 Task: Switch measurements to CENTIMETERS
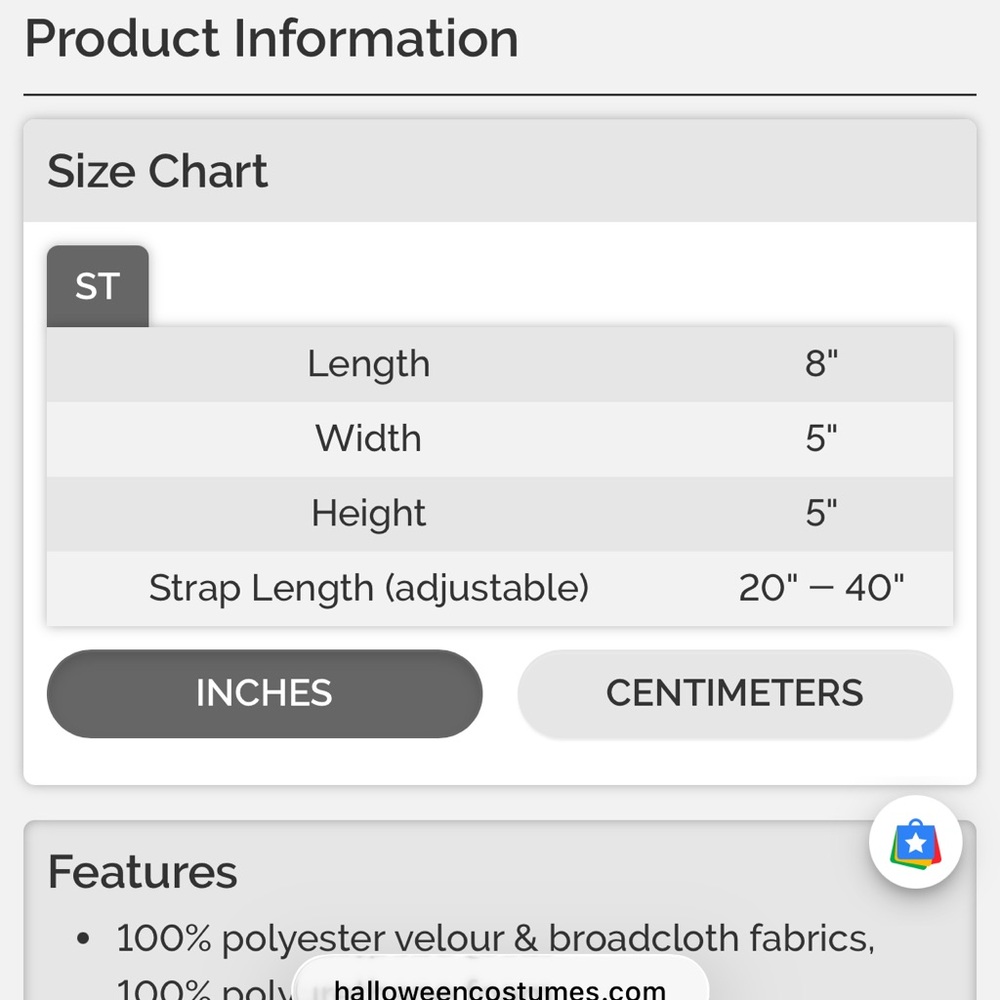coord(735,693)
